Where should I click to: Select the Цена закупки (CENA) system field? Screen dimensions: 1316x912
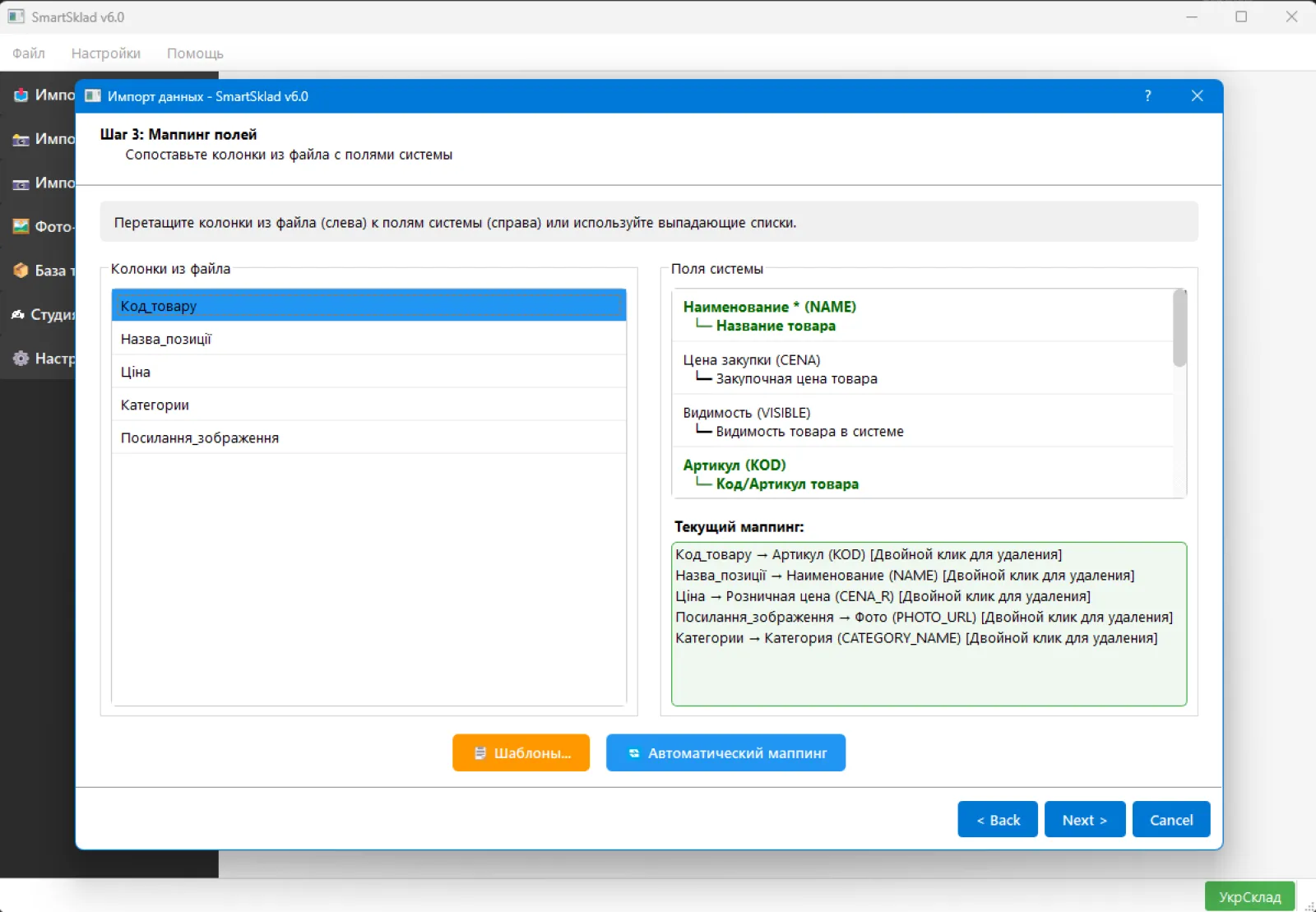point(922,368)
